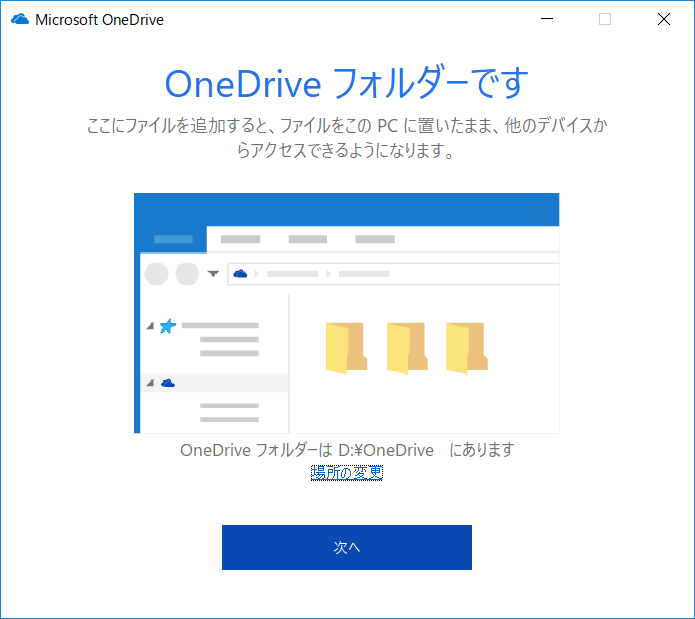Close the Microsoft OneDrive window
The height and width of the screenshot is (619, 695).
pyautogui.click(x=664, y=19)
